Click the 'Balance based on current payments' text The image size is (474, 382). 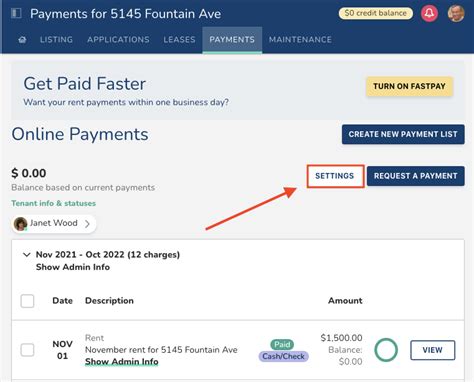[83, 188]
